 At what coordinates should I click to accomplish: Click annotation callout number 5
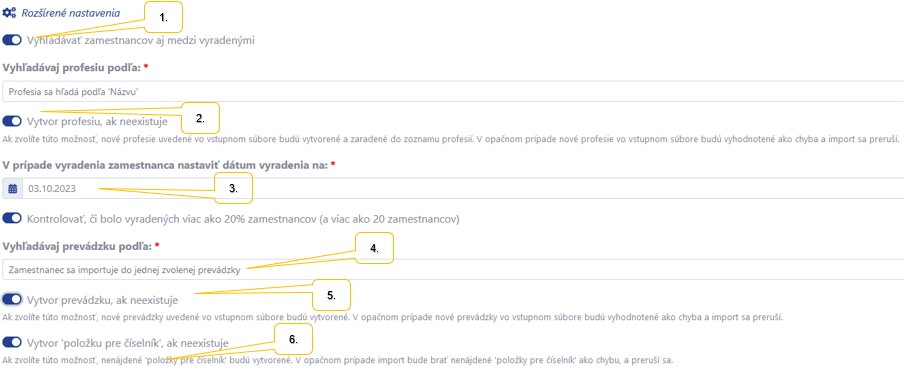click(332, 294)
